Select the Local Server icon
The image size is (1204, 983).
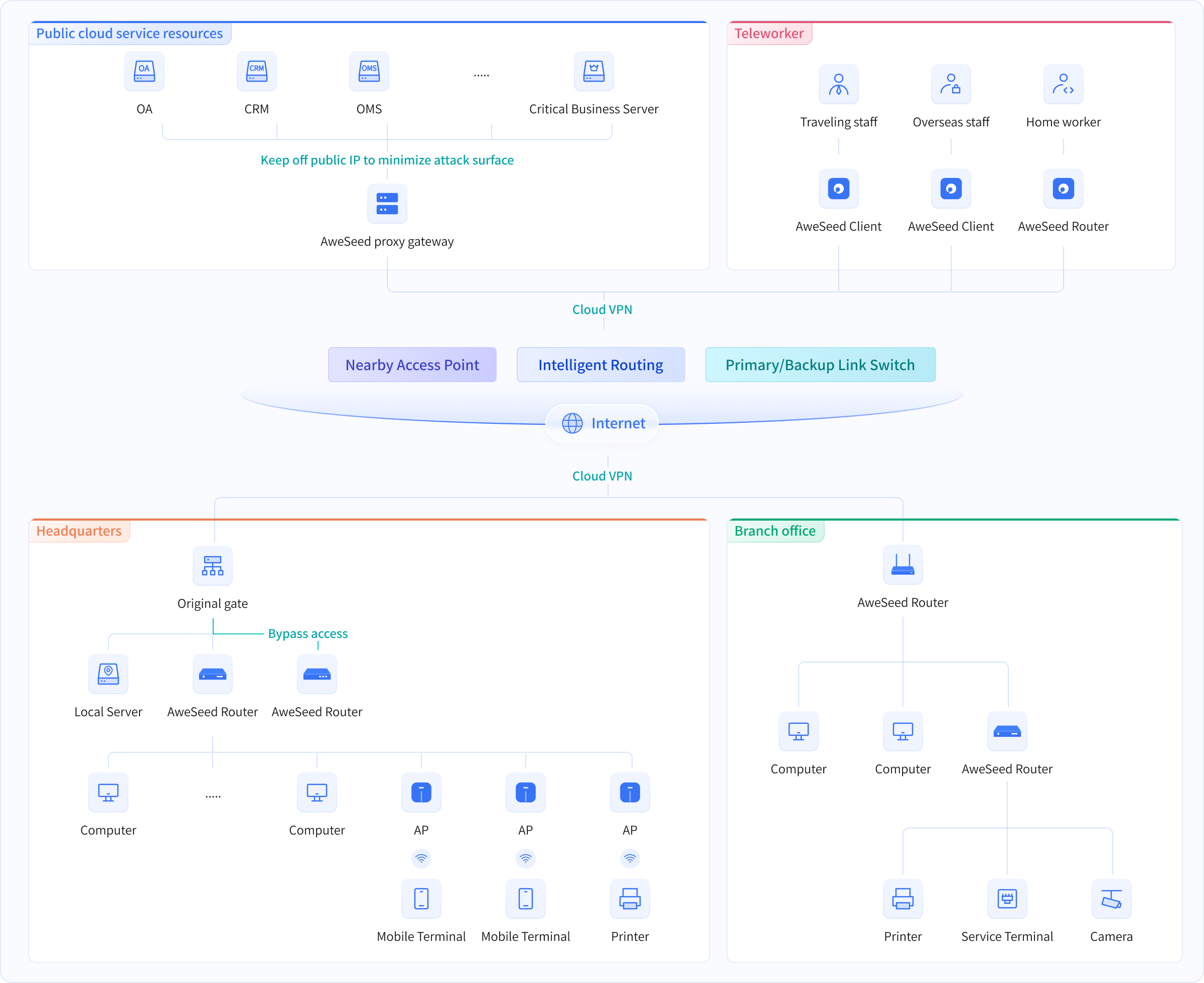pos(108,675)
